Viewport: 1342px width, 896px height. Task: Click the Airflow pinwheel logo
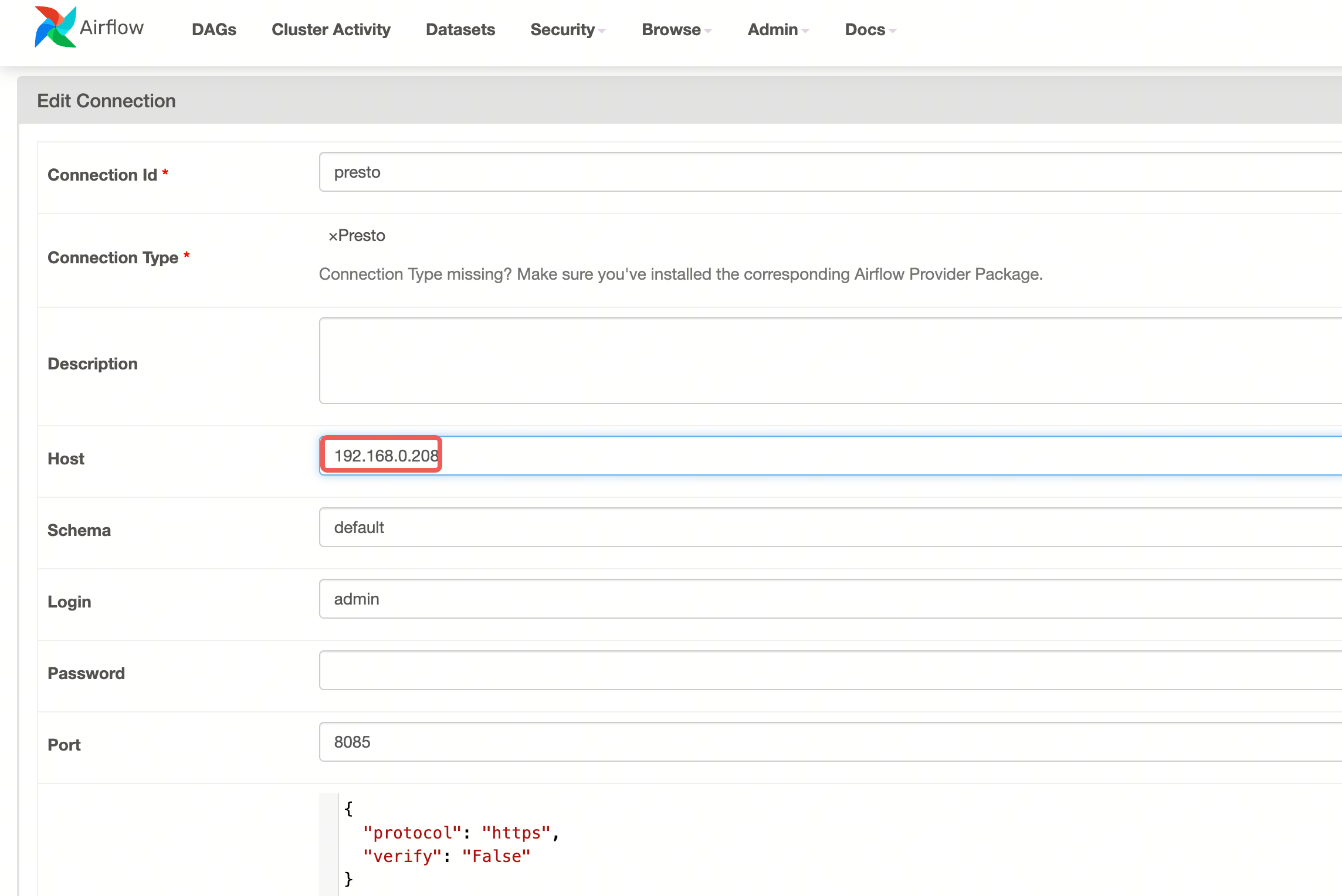(55, 28)
